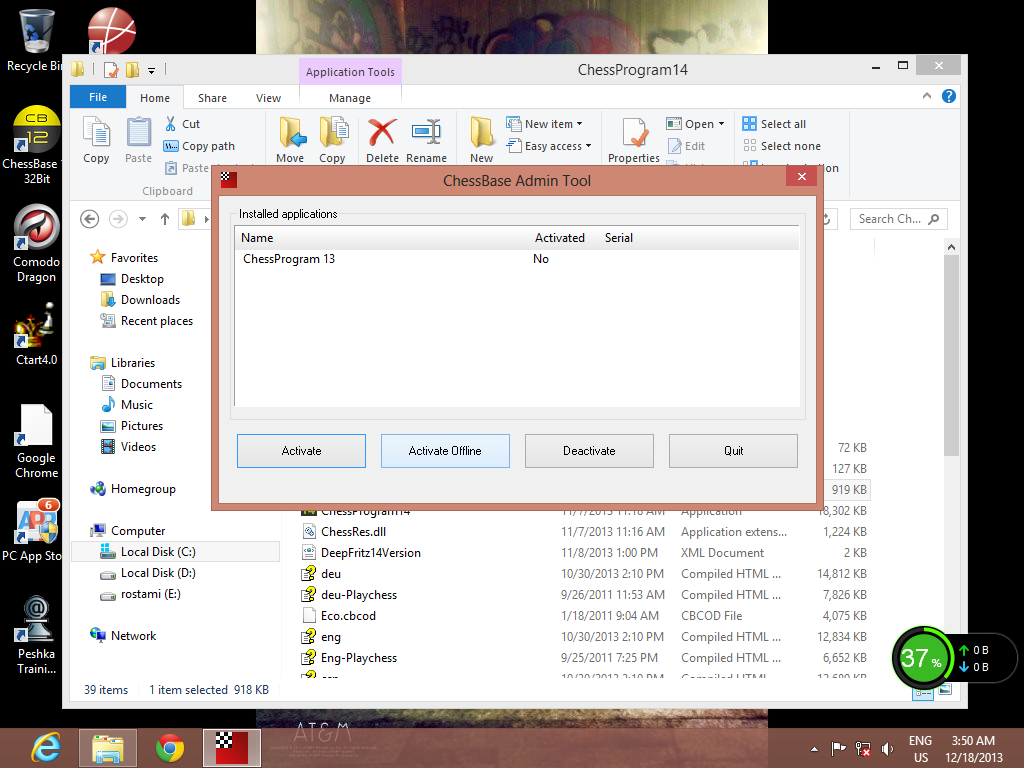1024x768 pixels.
Task: Open the Manage ribbon tab
Action: pyautogui.click(x=350, y=98)
